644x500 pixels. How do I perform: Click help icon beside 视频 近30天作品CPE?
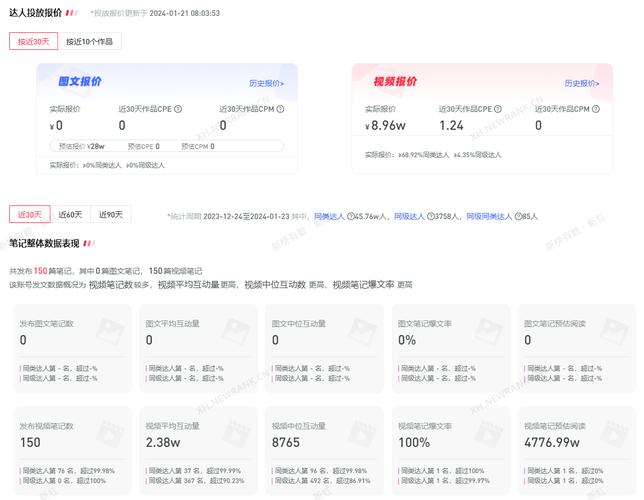click(496, 109)
